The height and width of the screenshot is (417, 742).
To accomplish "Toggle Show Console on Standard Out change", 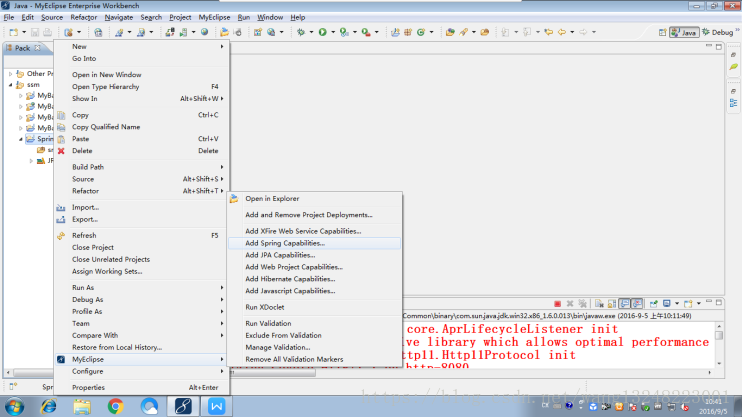I will [625, 304].
